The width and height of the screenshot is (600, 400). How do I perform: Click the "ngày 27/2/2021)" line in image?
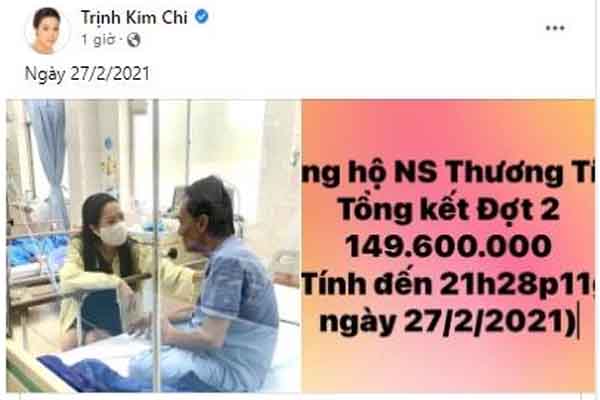448,322
